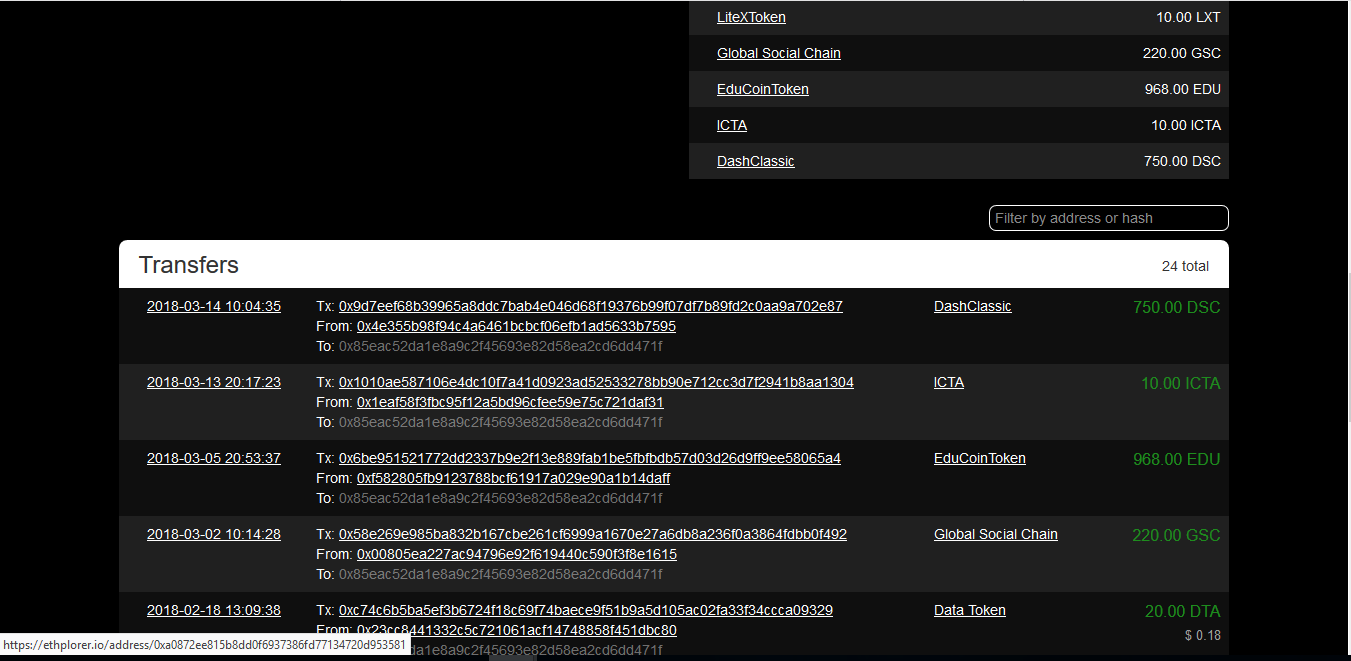Open ICTA in balances list
Screen dimensions: 1351x661
pos(732,125)
